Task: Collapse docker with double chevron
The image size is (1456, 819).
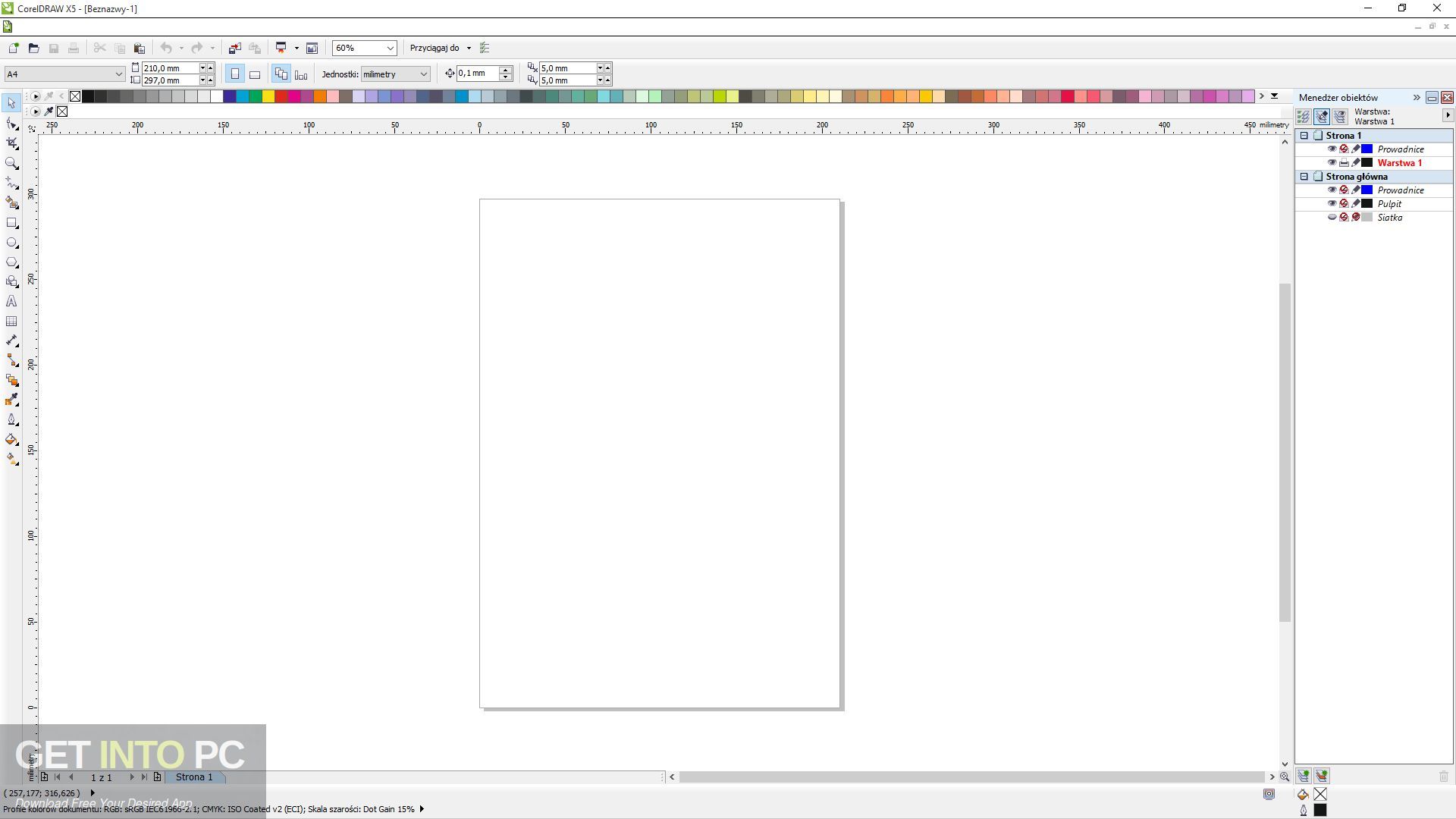Action: click(x=1416, y=97)
